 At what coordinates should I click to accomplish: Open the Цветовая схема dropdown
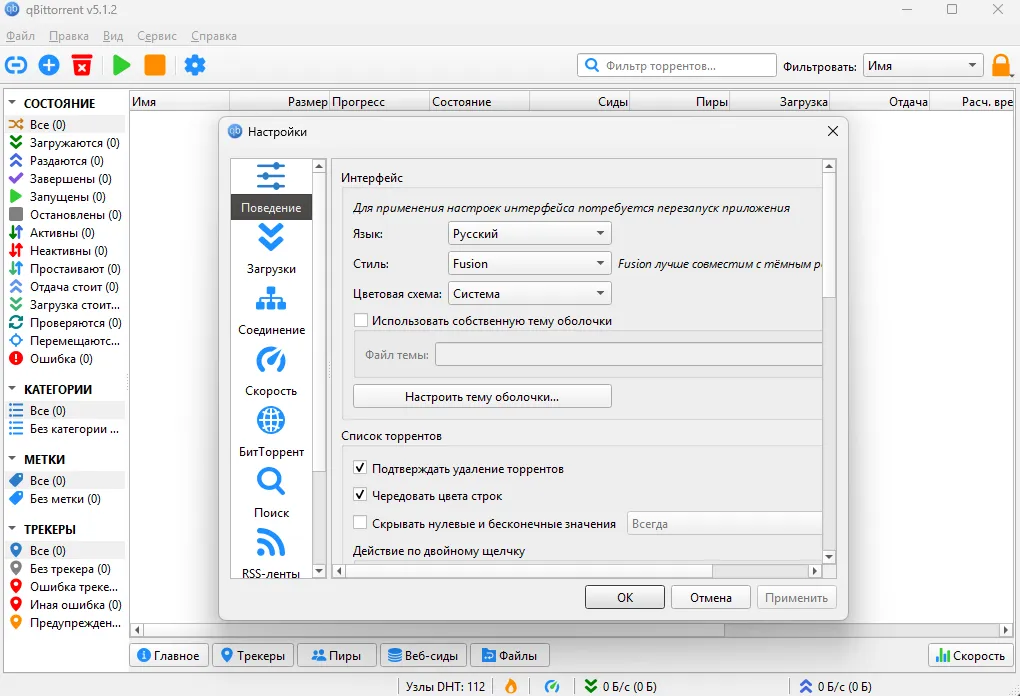click(x=530, y=294)
